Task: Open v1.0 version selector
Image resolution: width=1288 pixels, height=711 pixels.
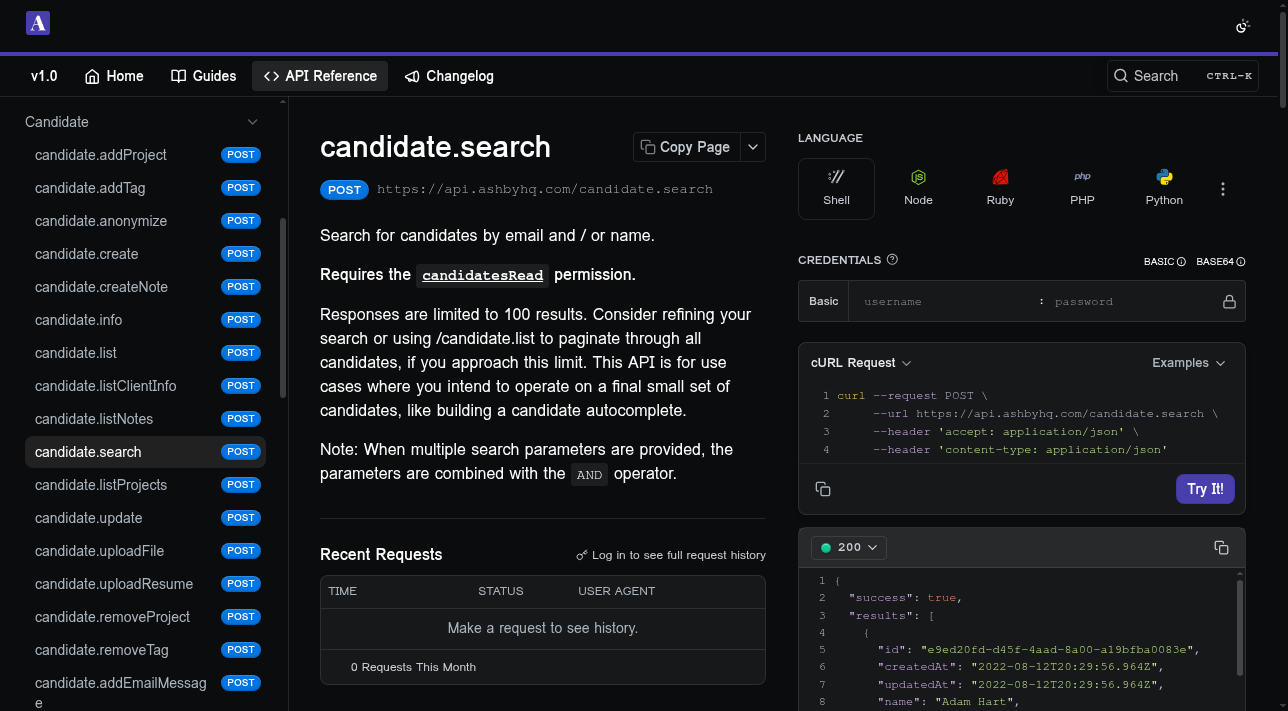Action: (x=44, y=76)
